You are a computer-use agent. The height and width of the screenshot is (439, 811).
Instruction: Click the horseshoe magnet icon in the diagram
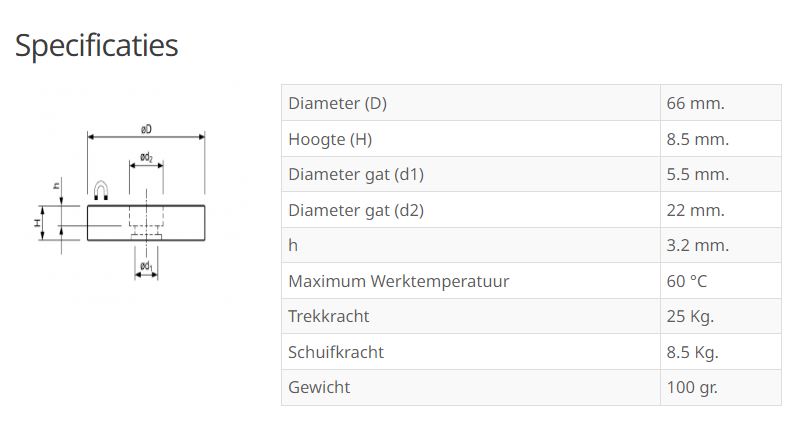click(101, 190)
